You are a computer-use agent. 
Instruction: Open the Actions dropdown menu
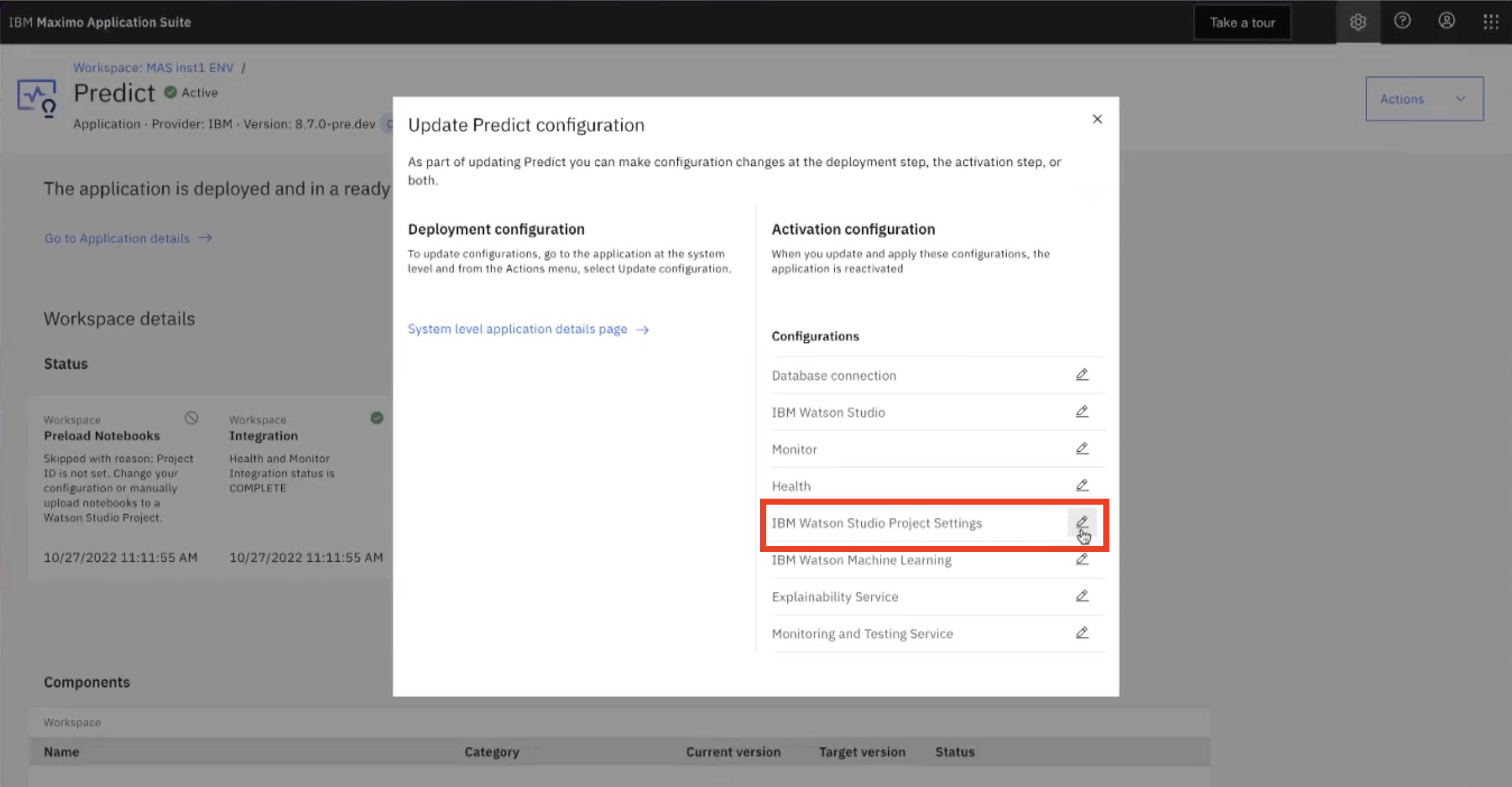point(1424,99)
